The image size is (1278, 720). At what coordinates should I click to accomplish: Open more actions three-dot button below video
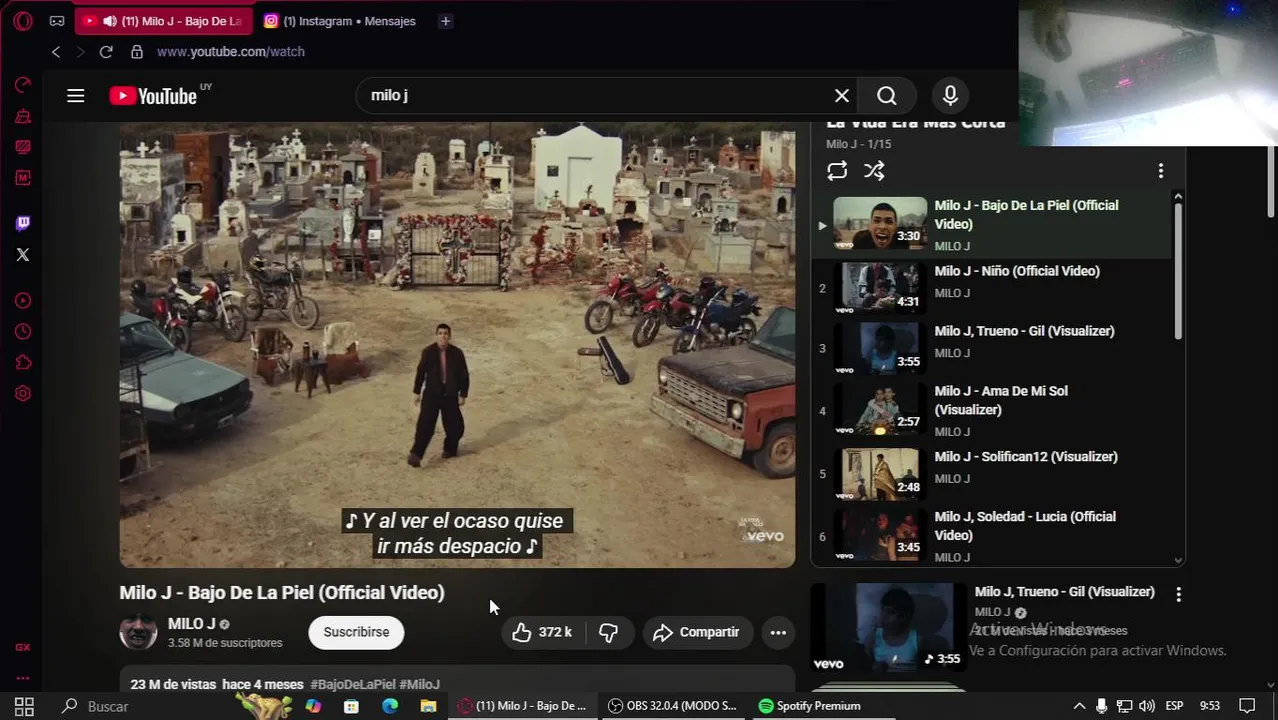point(778,632)
